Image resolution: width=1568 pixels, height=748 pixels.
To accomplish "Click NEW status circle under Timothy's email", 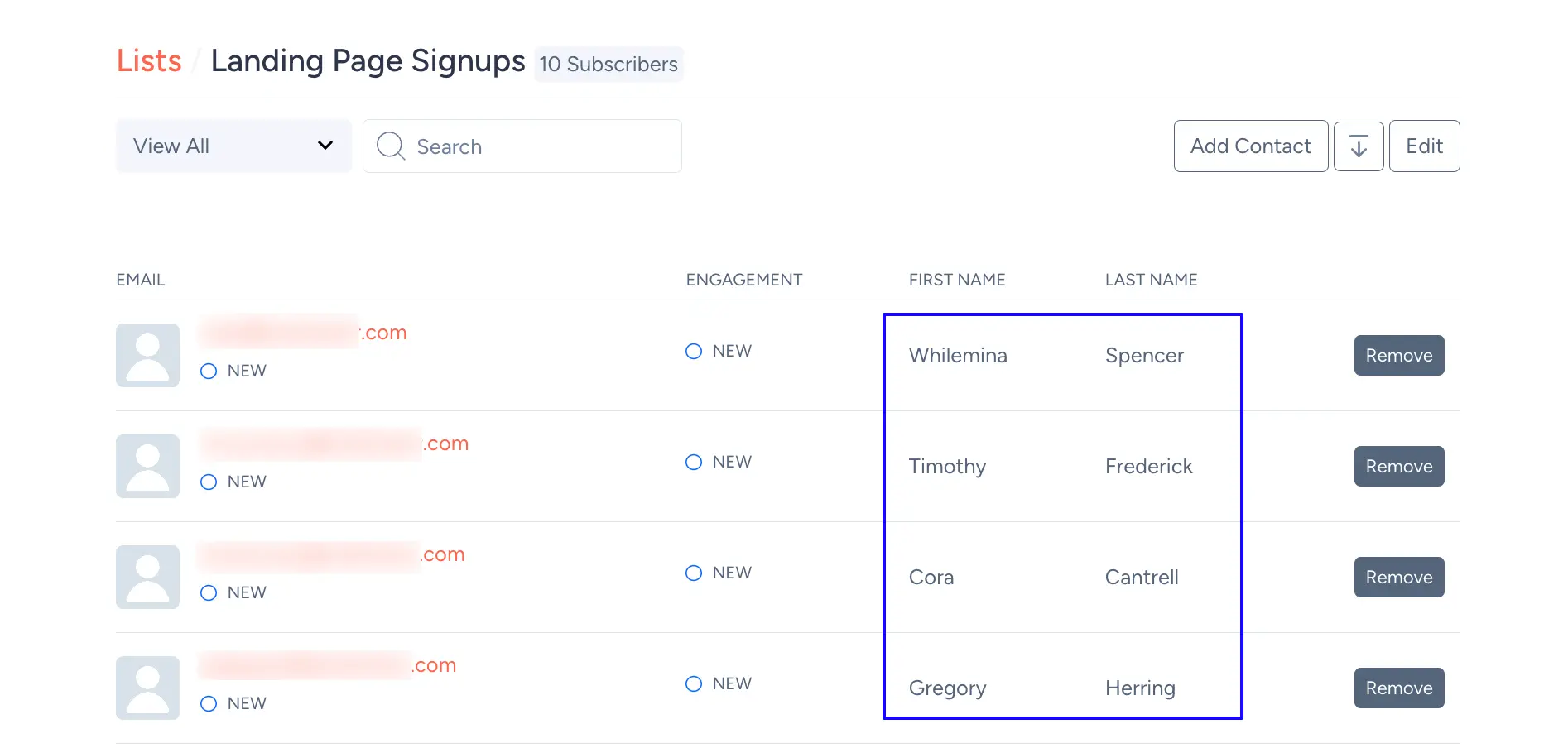I will [x=209, y=482].
